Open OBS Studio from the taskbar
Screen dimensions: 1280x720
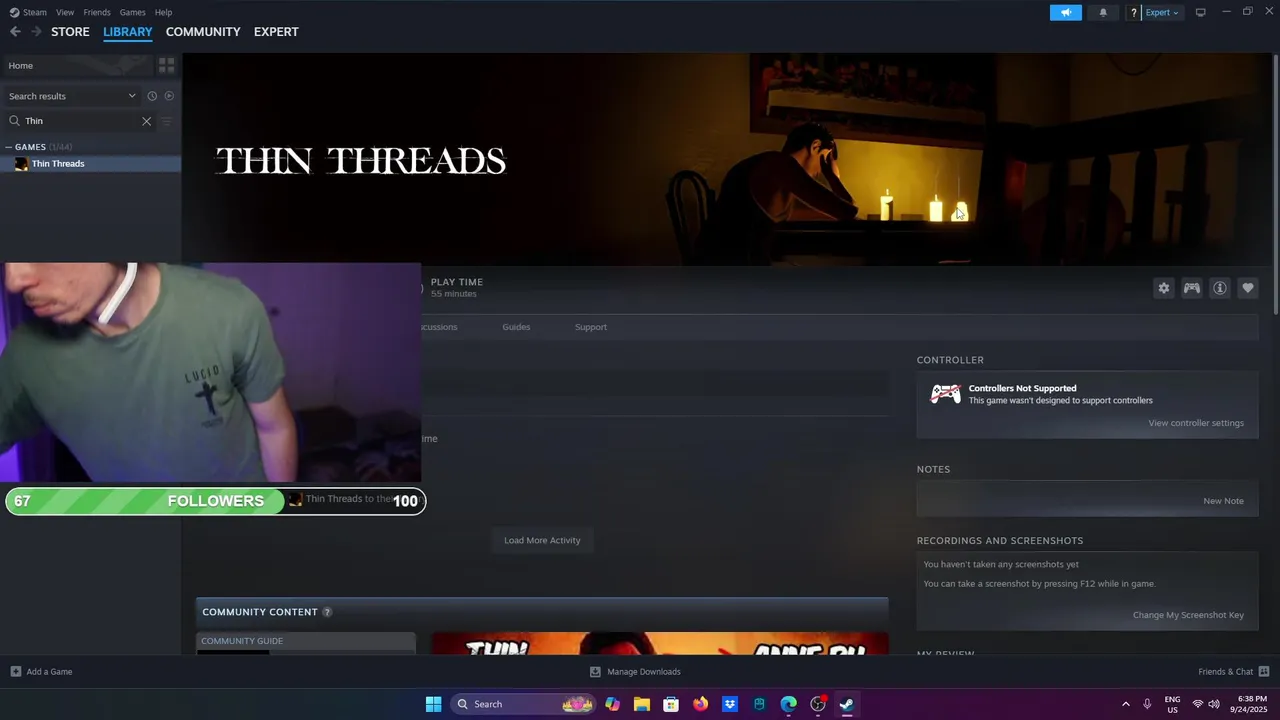point(818,704)
